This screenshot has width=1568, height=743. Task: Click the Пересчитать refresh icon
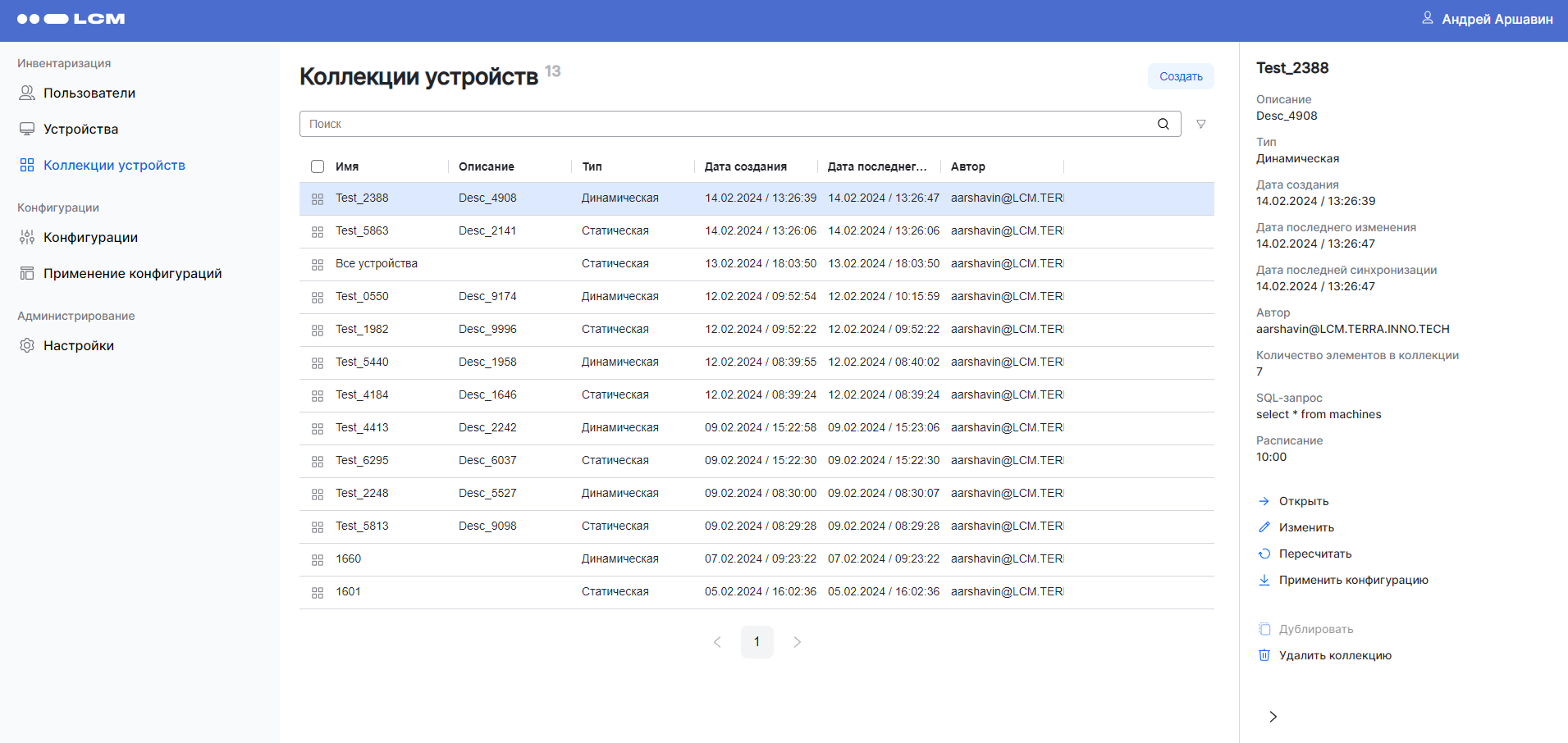click(x=1264, y=554)
